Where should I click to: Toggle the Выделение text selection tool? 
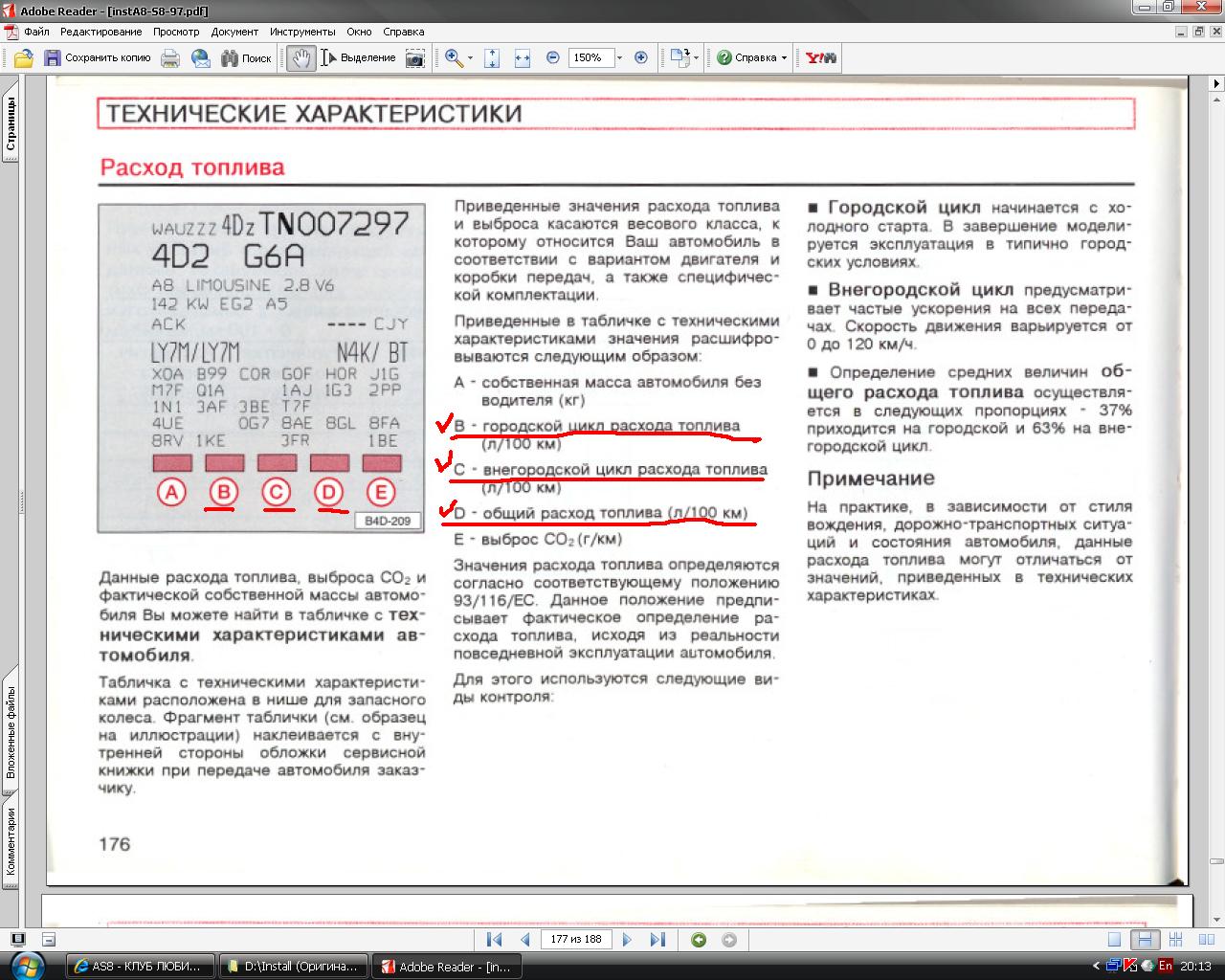click(x=359, y=58)
